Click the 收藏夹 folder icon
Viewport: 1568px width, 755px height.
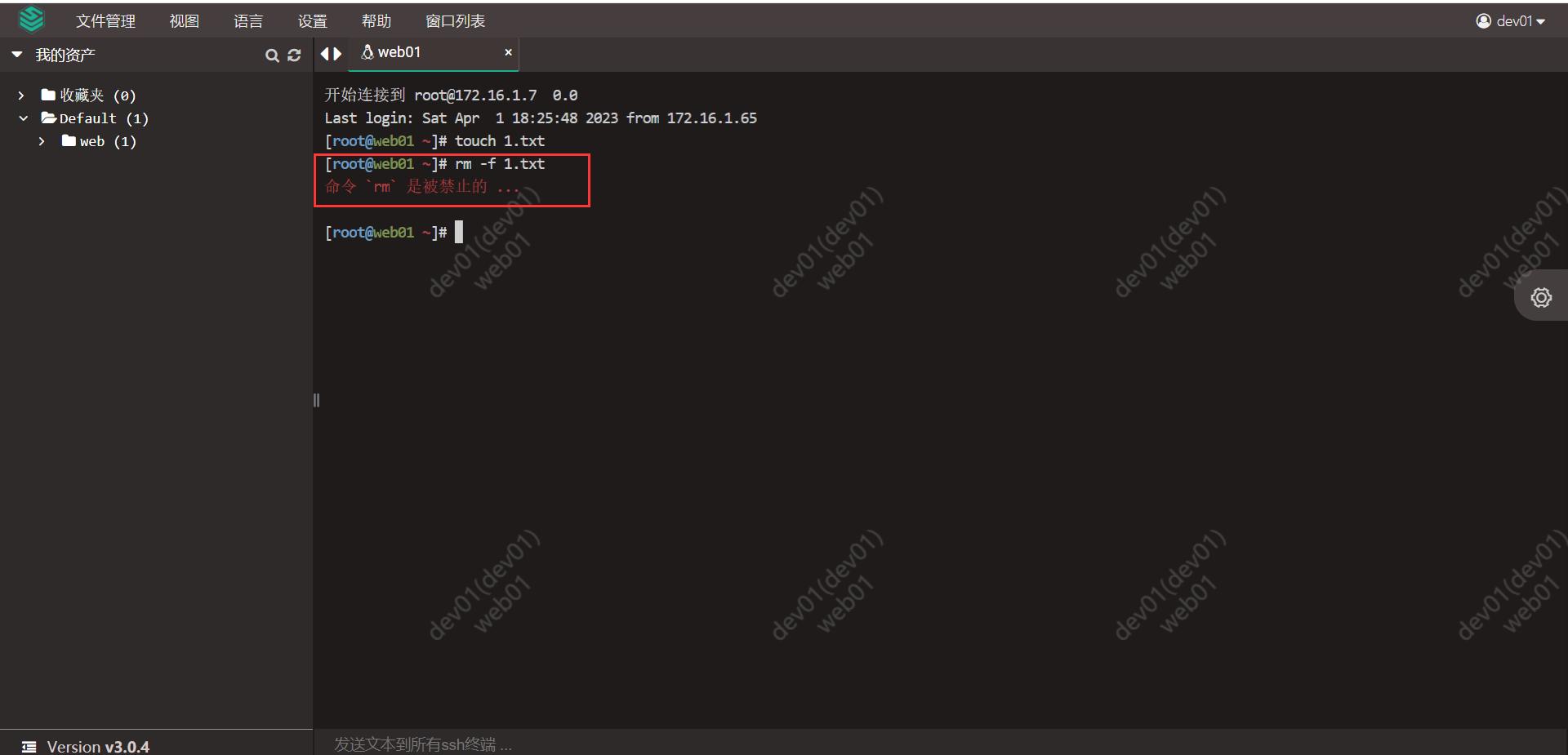[x=48, y=95]
